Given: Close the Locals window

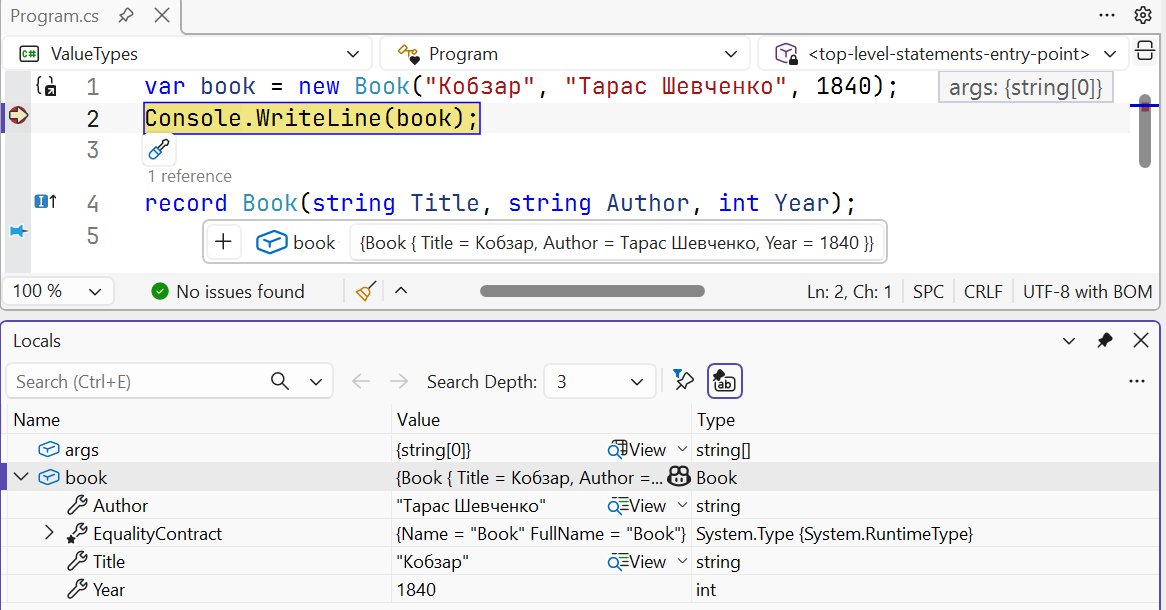Looking at the screenshot, I should click(1141, 340).
